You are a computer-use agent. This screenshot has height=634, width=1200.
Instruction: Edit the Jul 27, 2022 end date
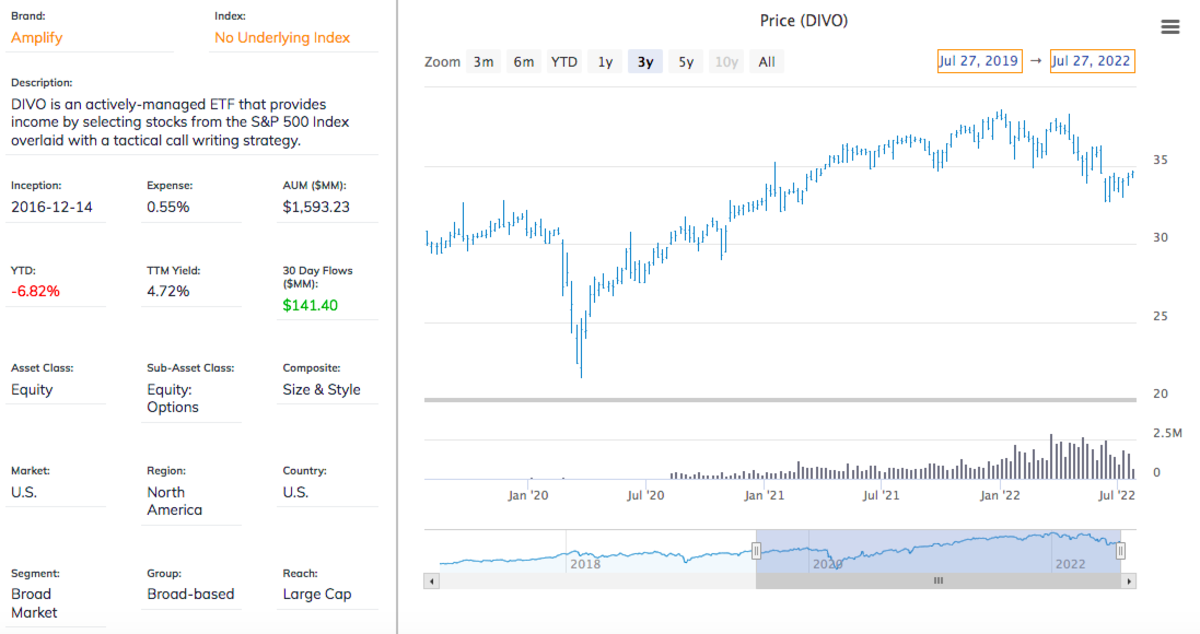[1091, 61]
